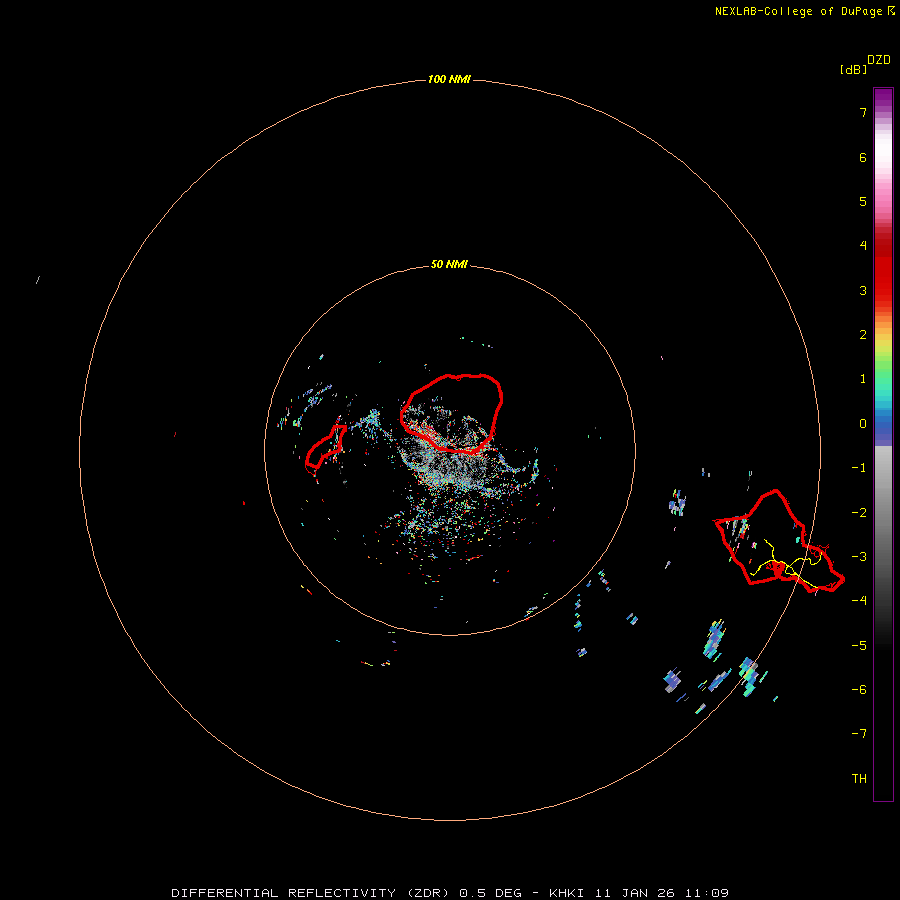Viewport: 900px width, 900px height.
Task: Pick the blue band near 0 dB
Action: coord(883,428)
